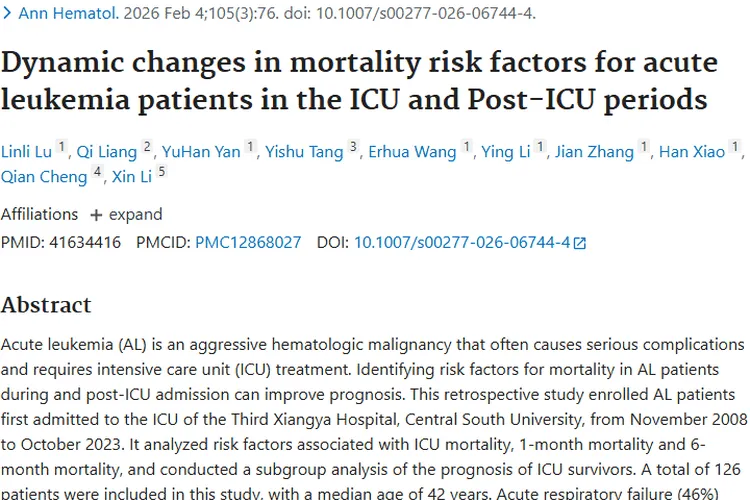Click author Linli Lu

click(27, 152)
